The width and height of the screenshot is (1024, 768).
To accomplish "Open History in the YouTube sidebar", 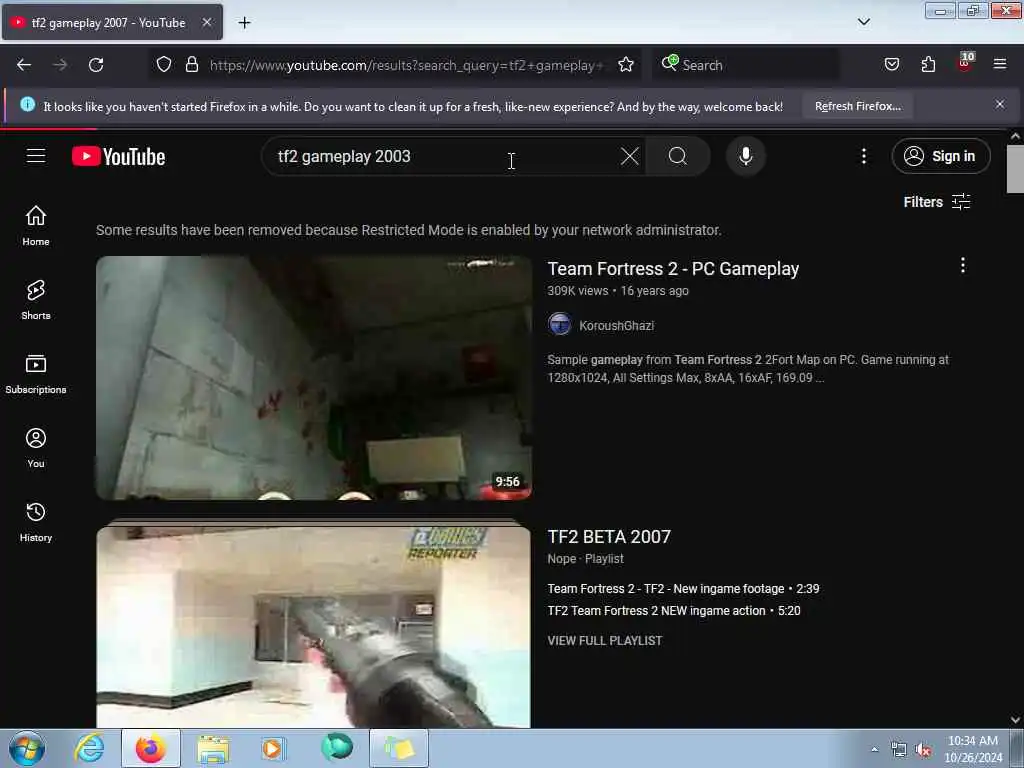I will (x=36, y=522).
